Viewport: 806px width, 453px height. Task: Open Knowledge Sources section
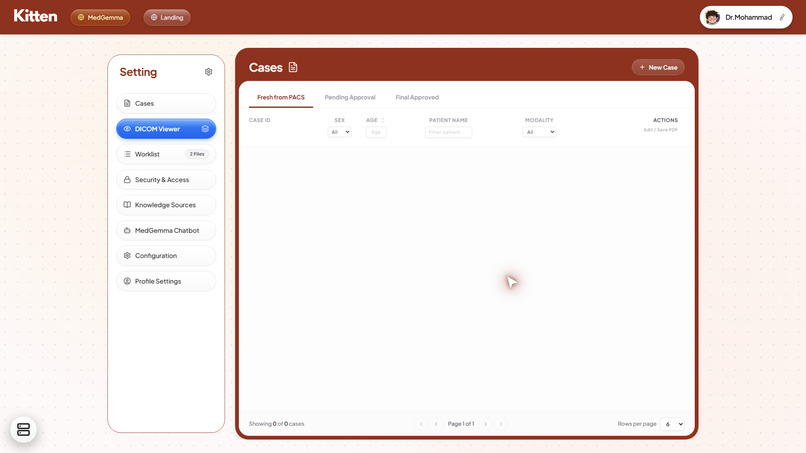[166, 205]
